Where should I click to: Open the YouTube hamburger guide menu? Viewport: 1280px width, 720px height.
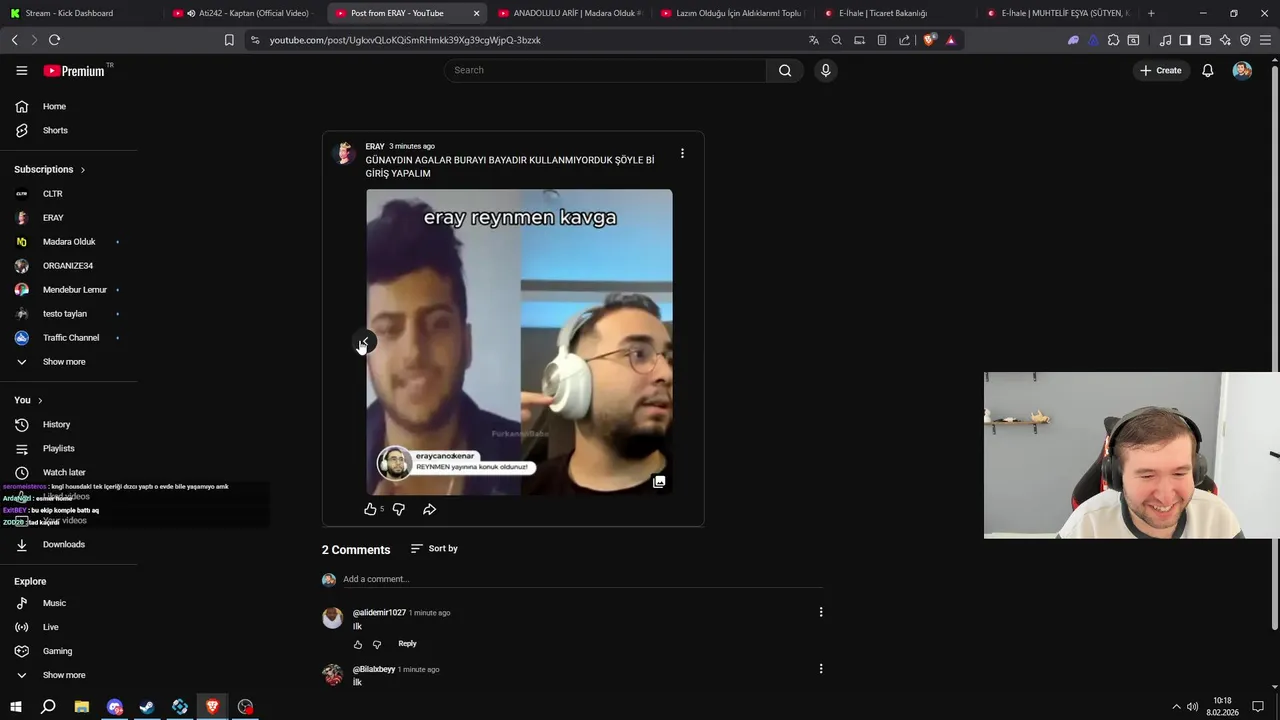coord(21,70)
